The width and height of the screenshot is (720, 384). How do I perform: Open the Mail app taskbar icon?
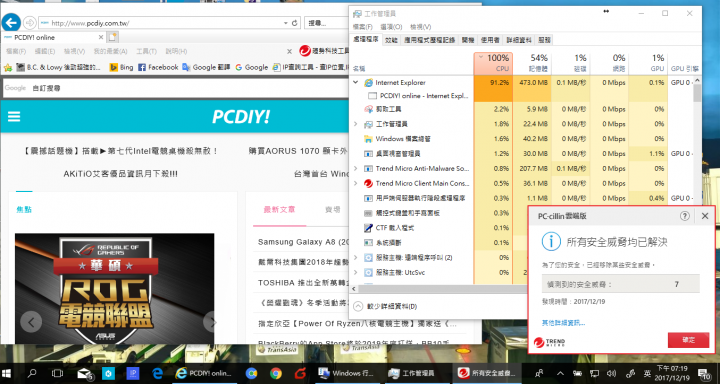84,373
